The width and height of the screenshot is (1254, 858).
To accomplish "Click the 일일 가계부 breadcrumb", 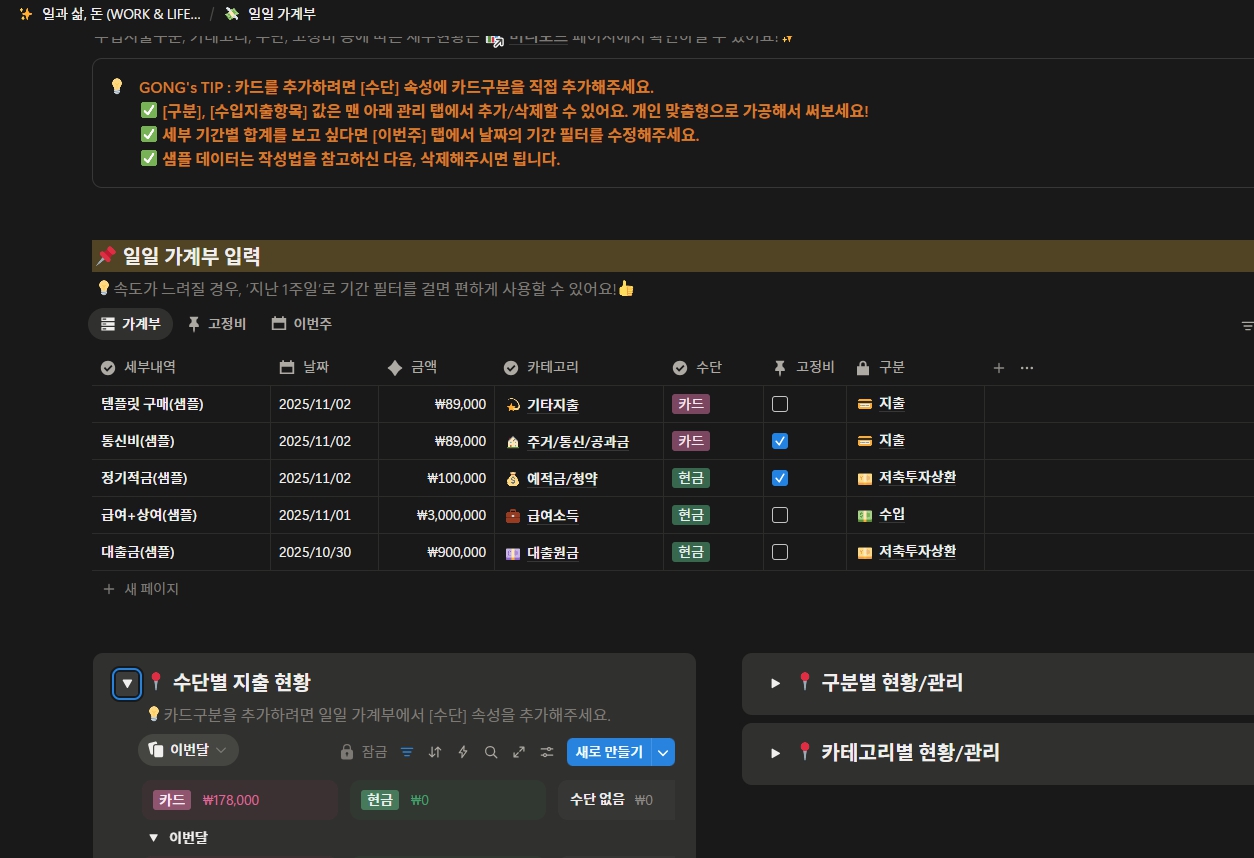I will (272, 14).
